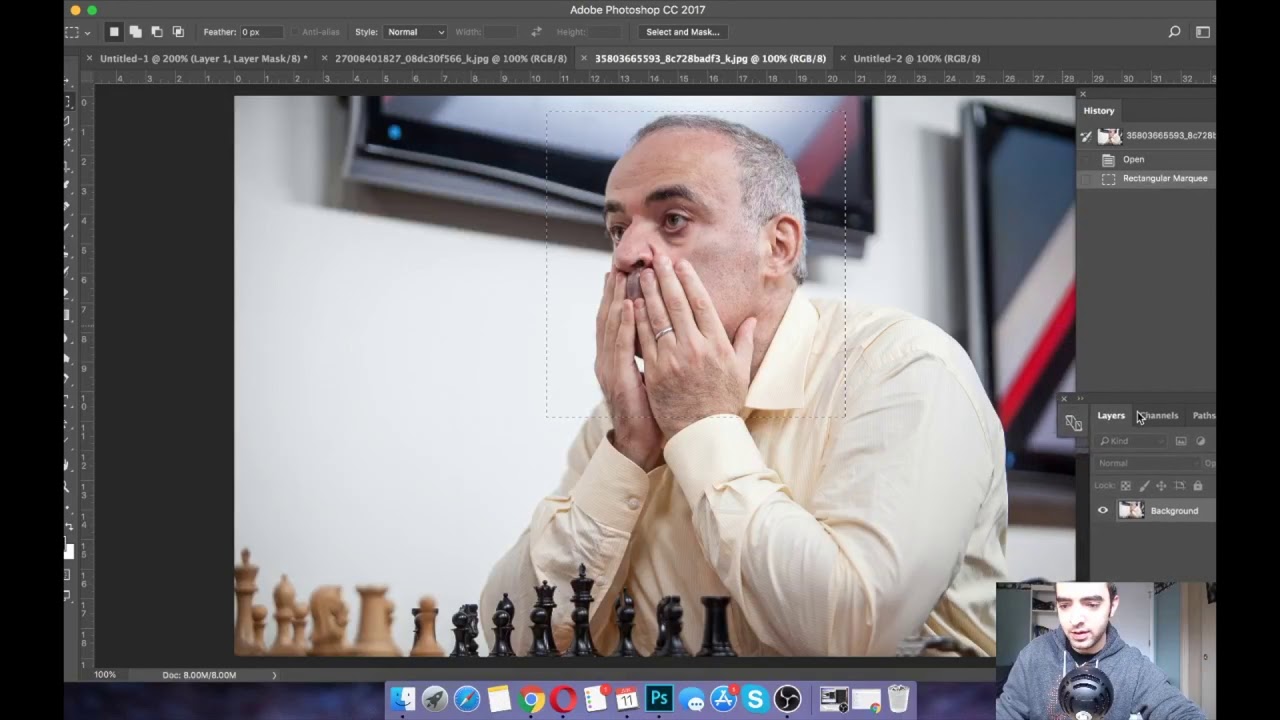The height and width of the screenshot is (720, 1280).
Task: Hide the Background layer
Action: (1103, 510)
